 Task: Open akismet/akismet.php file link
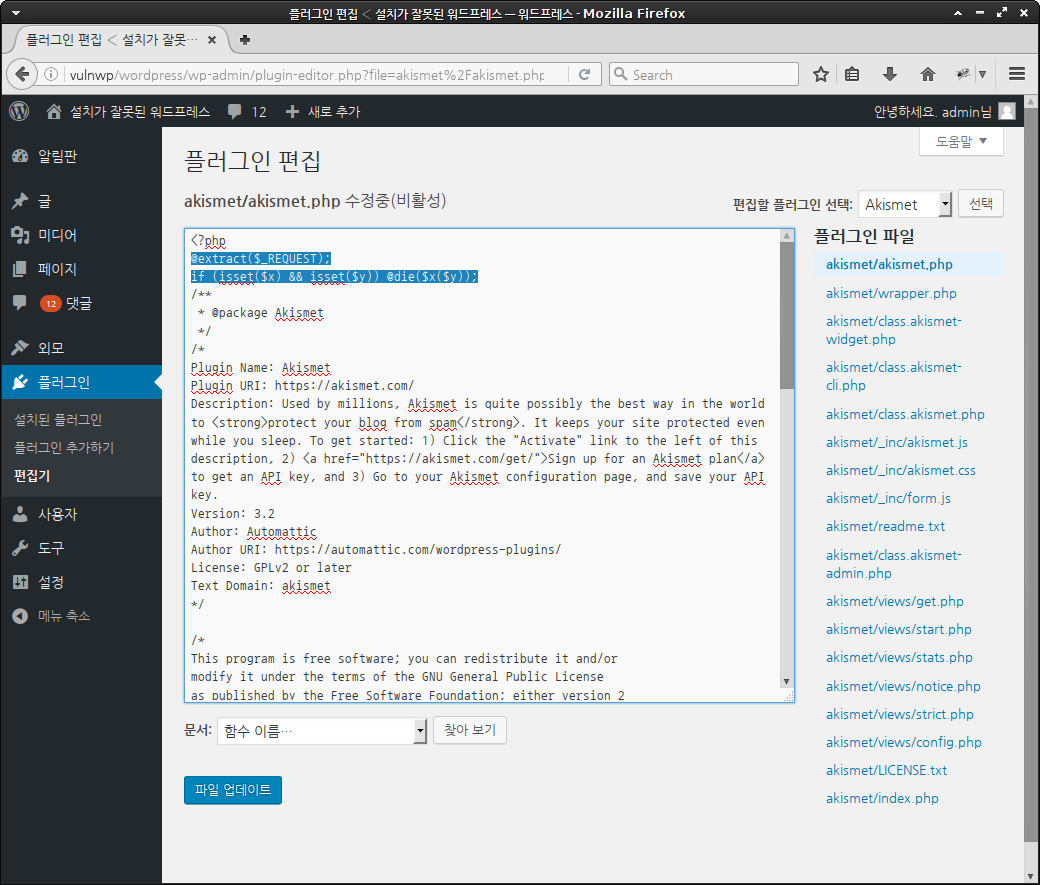pos(889,264)
